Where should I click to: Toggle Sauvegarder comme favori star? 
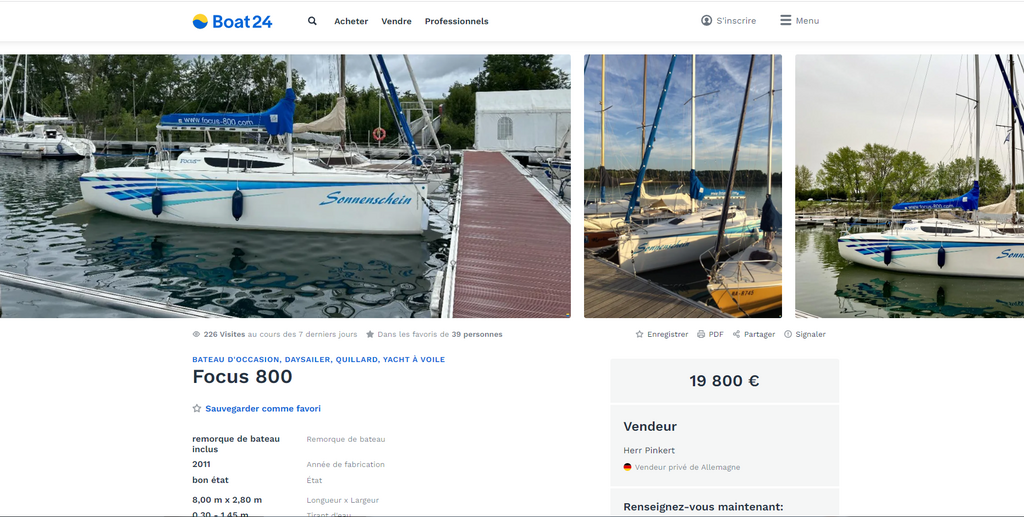tap(197, 409)
